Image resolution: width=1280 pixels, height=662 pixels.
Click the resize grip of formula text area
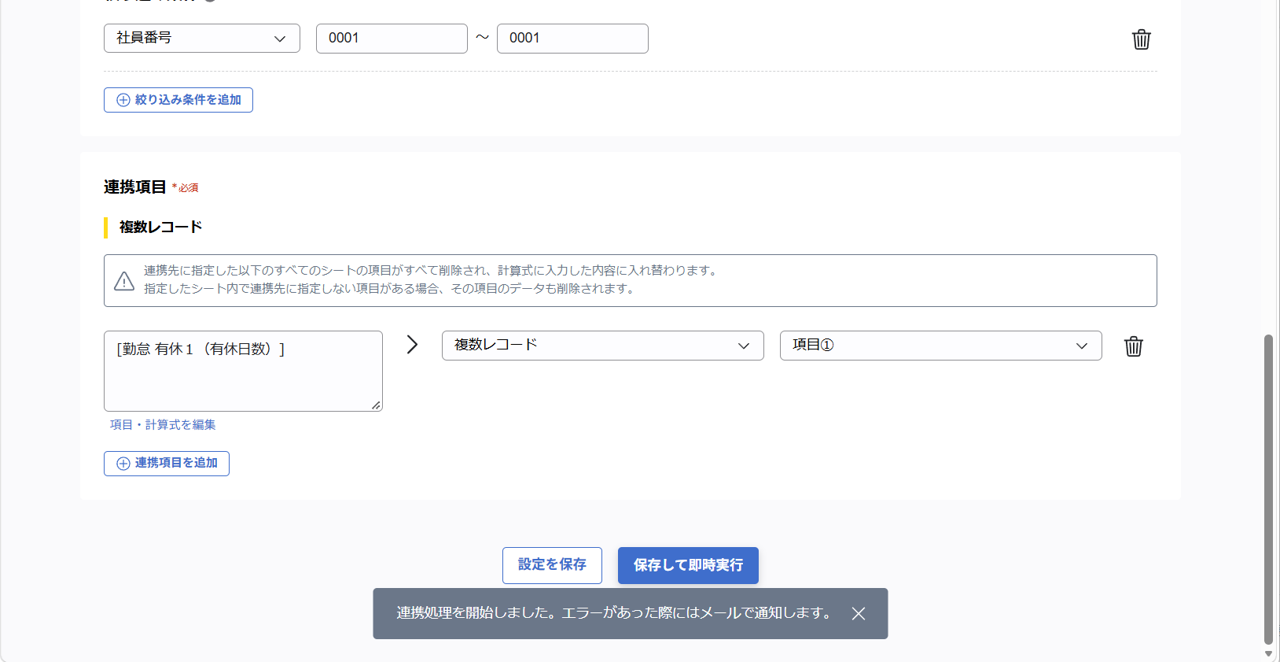376,405
